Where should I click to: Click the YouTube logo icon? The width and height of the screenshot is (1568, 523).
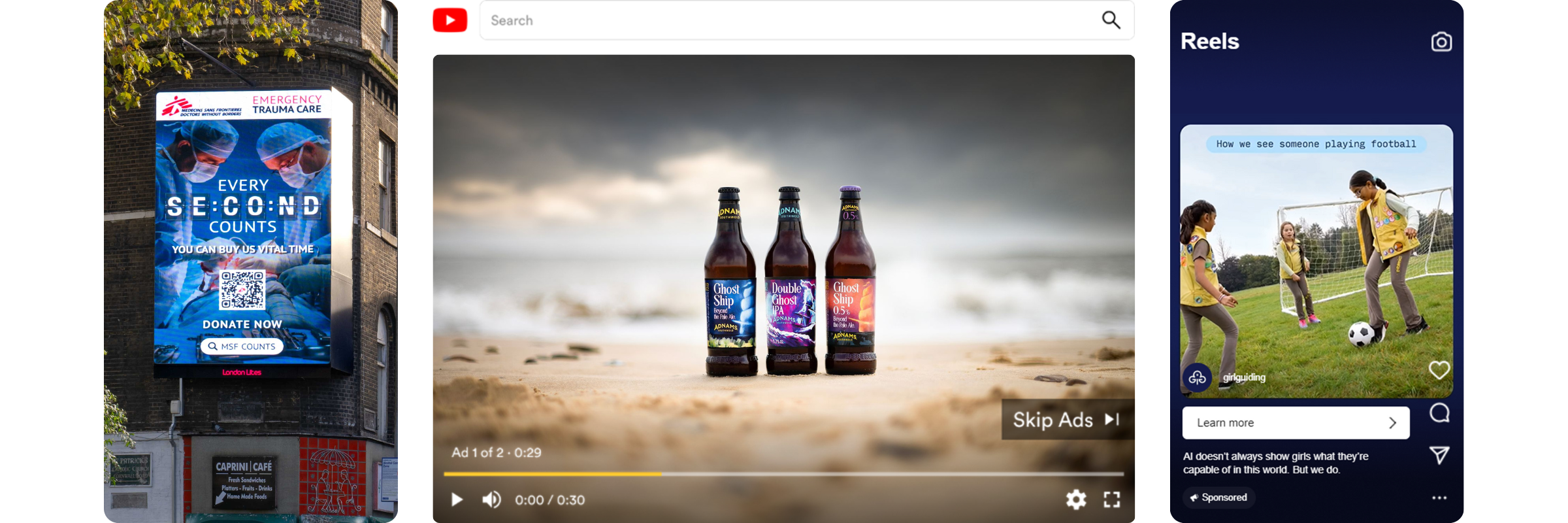point(450,20)
